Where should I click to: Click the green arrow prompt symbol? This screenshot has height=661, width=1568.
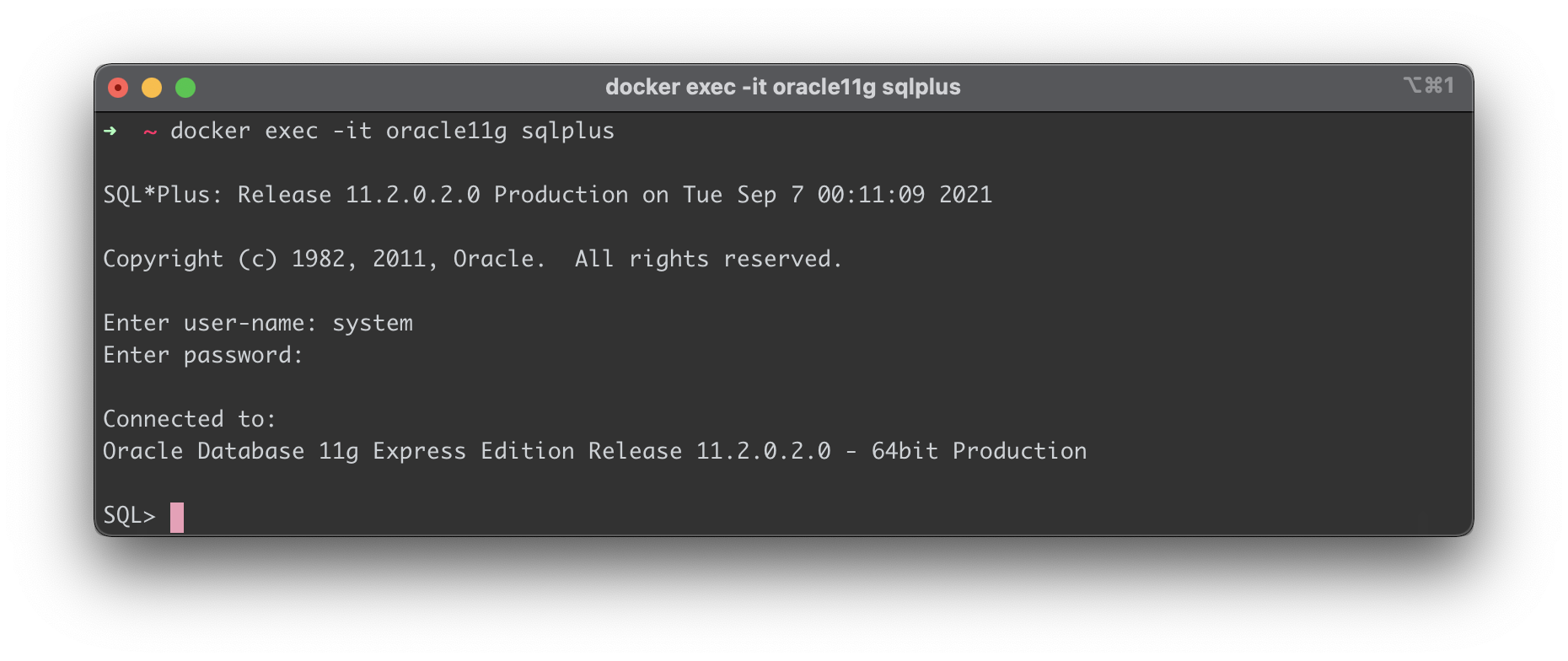pos(110,131)
